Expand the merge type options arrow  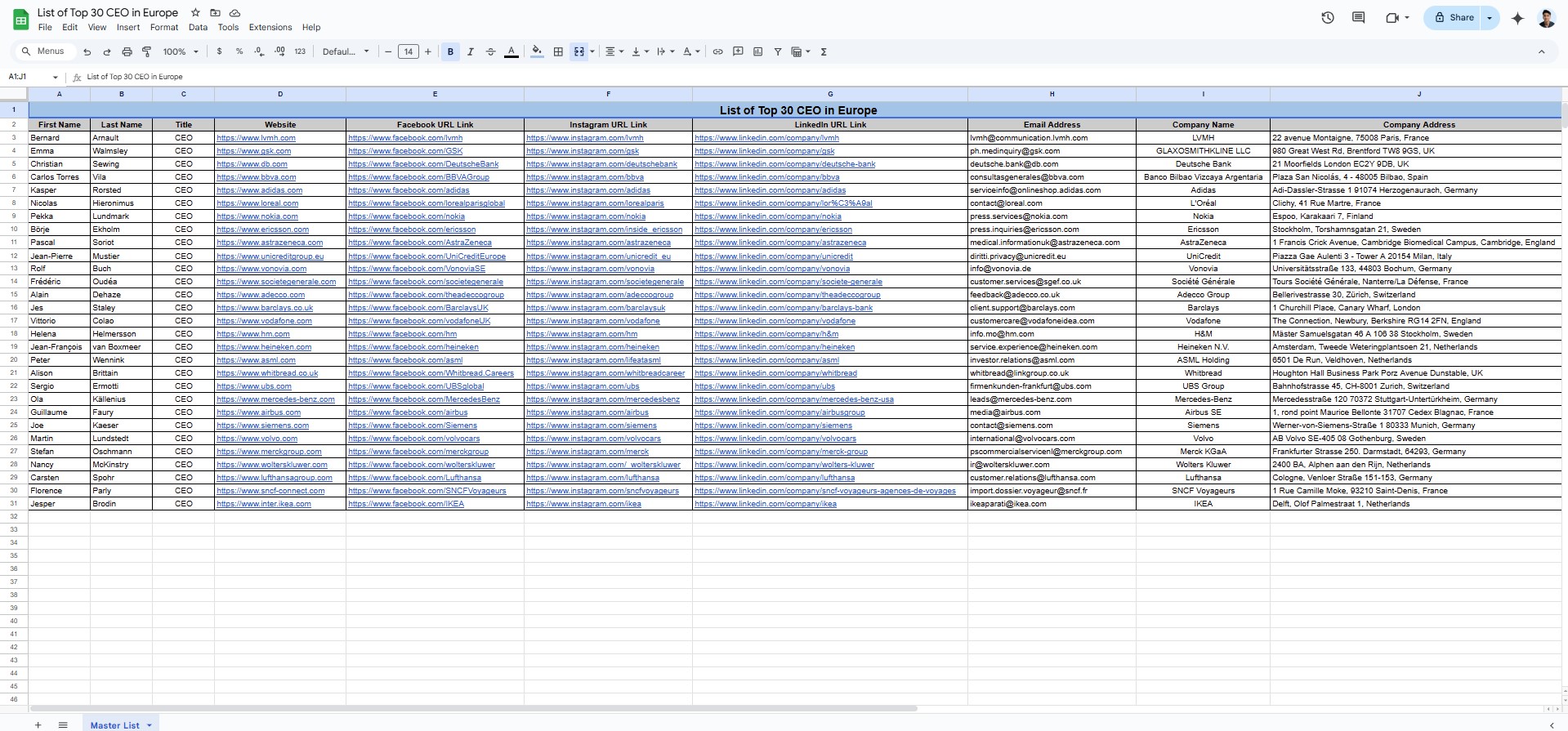592,51
